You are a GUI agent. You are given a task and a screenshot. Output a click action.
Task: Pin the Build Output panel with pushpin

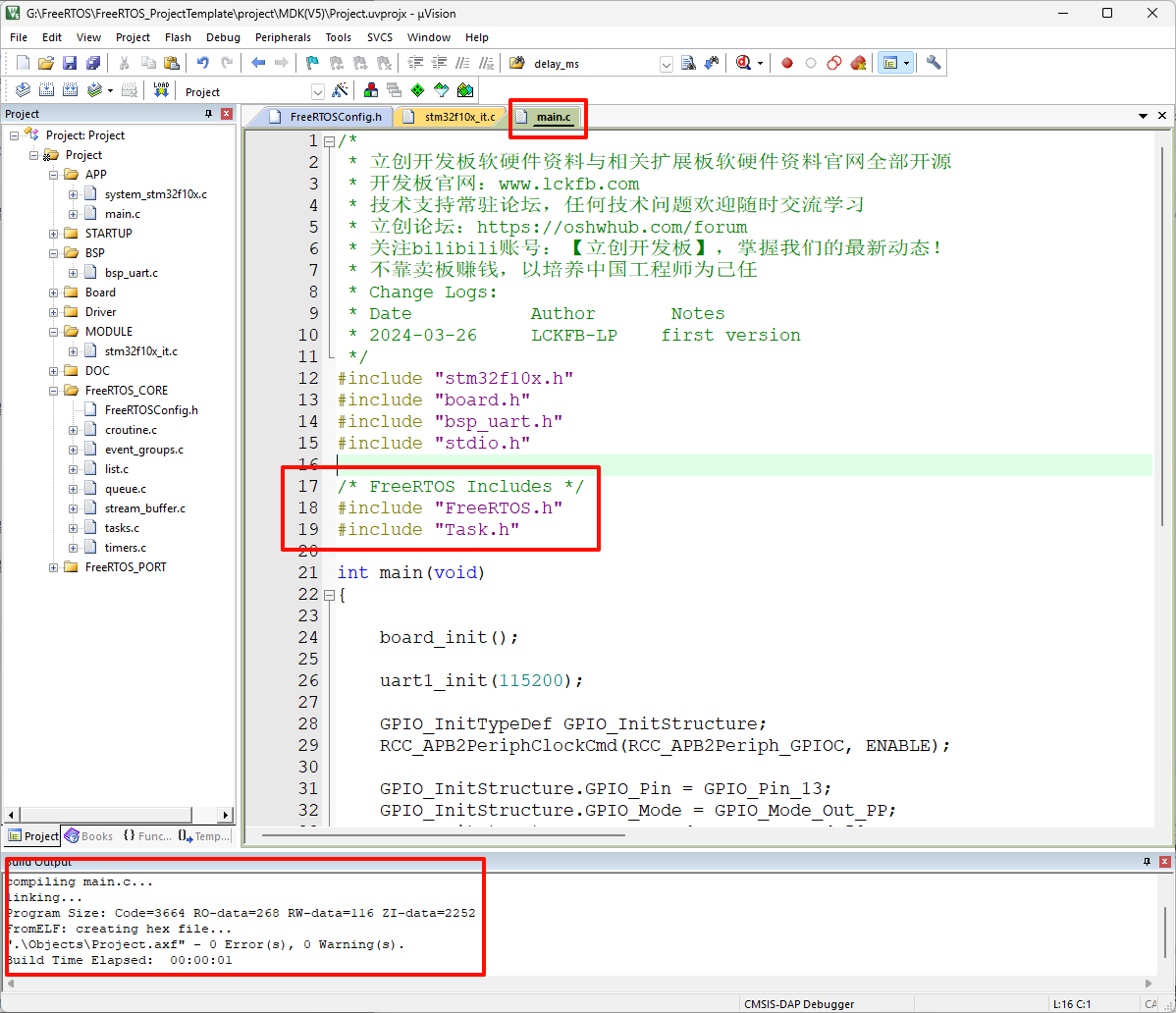pyautogui.click(x=1147, y=862)
